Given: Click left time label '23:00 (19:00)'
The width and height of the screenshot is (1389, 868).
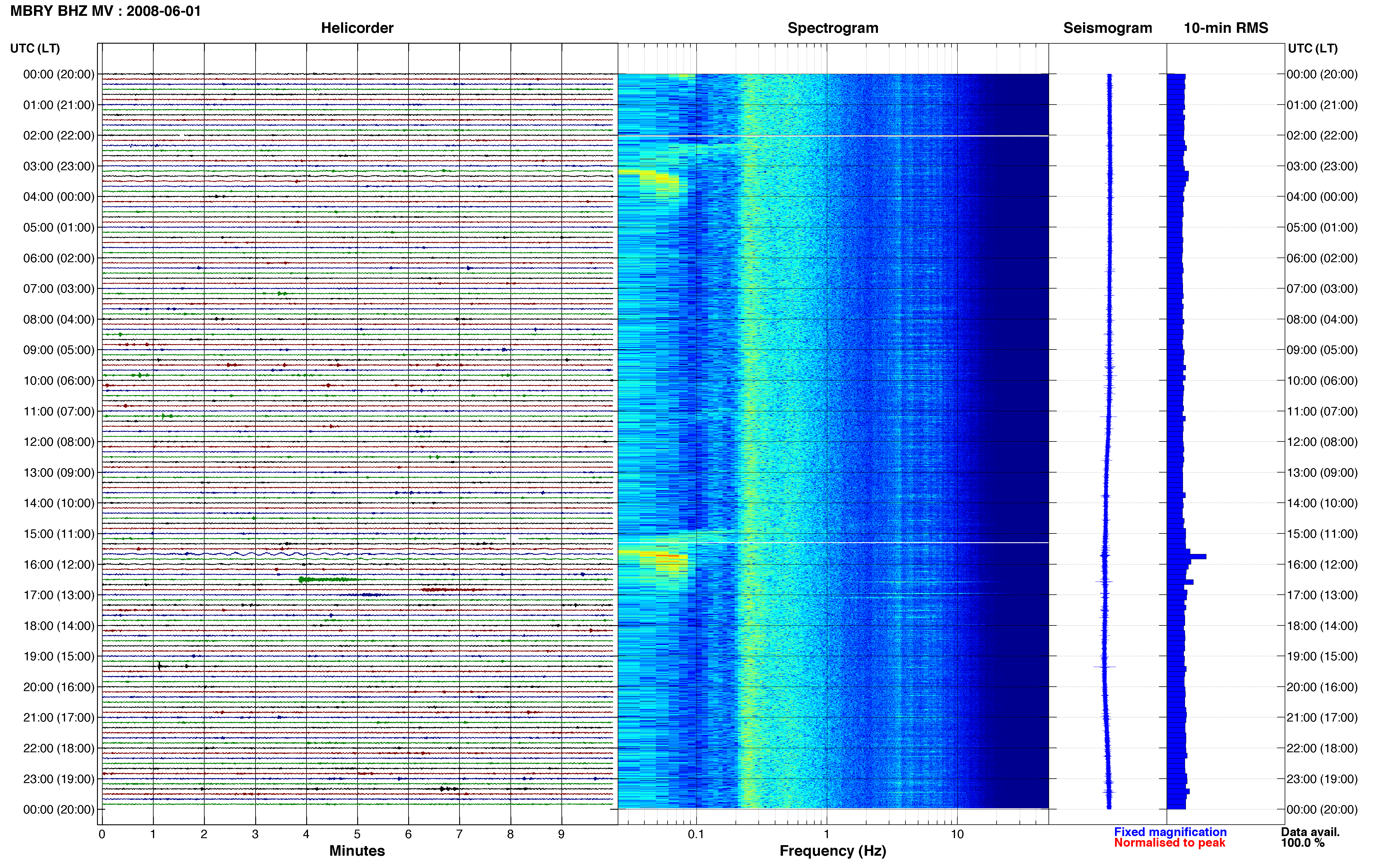Looking at the screenshot, I should [59, 779].
